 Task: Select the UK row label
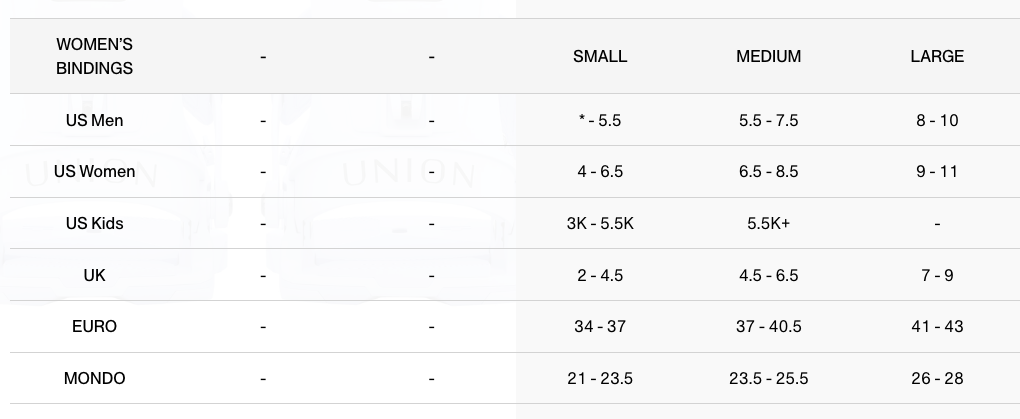click(94, 275)
